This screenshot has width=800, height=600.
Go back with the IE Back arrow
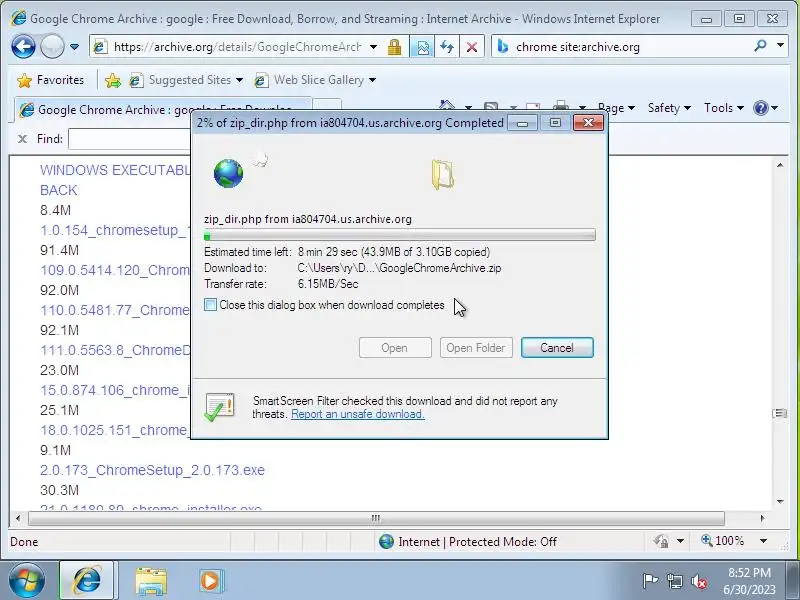(x=23, y=47)
